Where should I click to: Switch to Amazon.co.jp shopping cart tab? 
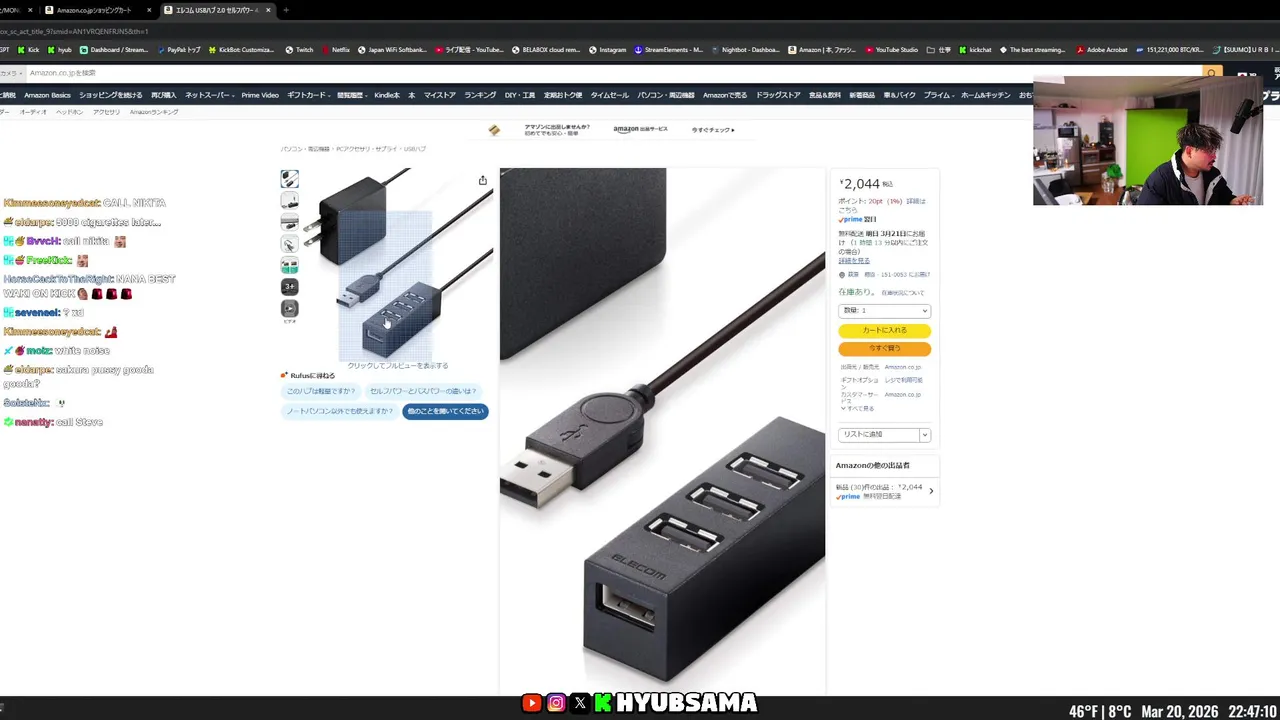[x=99, y=10]
